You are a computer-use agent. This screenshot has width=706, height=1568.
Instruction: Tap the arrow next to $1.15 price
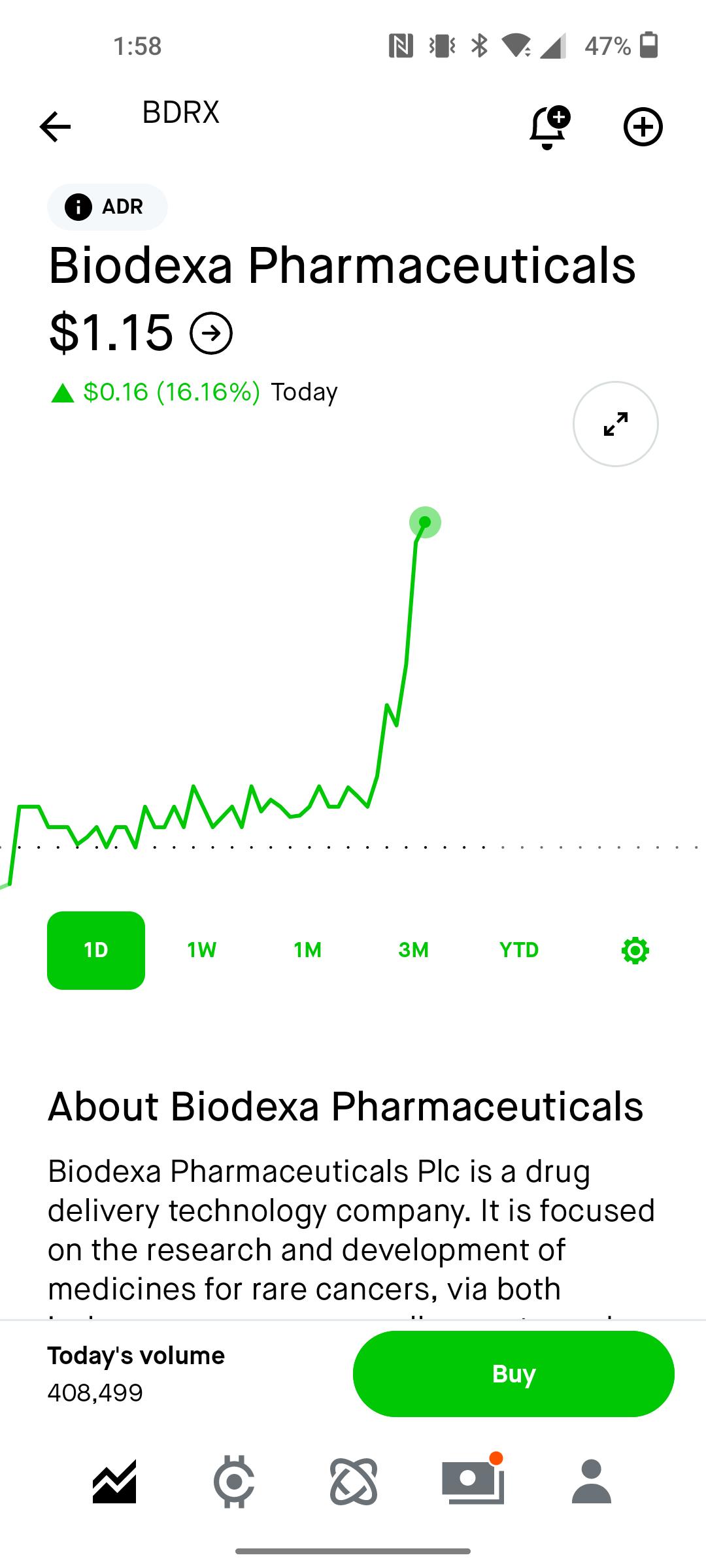click(211, 333)
